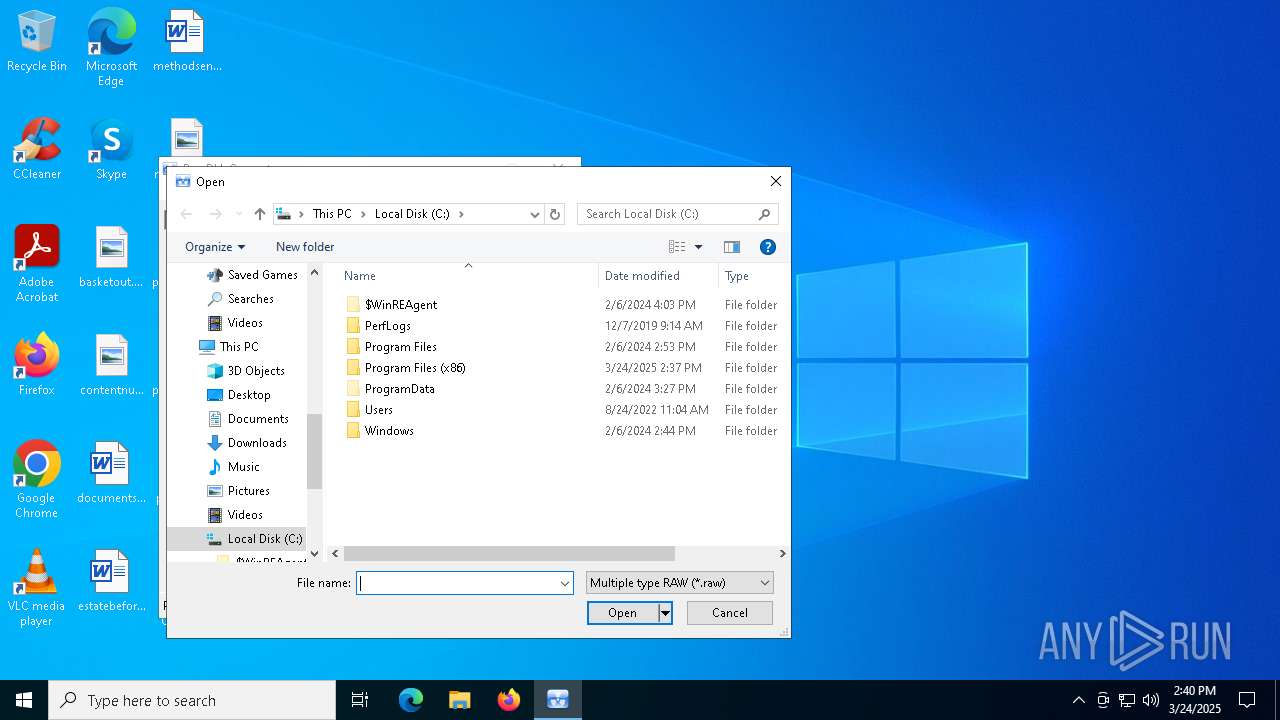
Task: Open Firefox from the taskbar
Action: click(509, 700)
